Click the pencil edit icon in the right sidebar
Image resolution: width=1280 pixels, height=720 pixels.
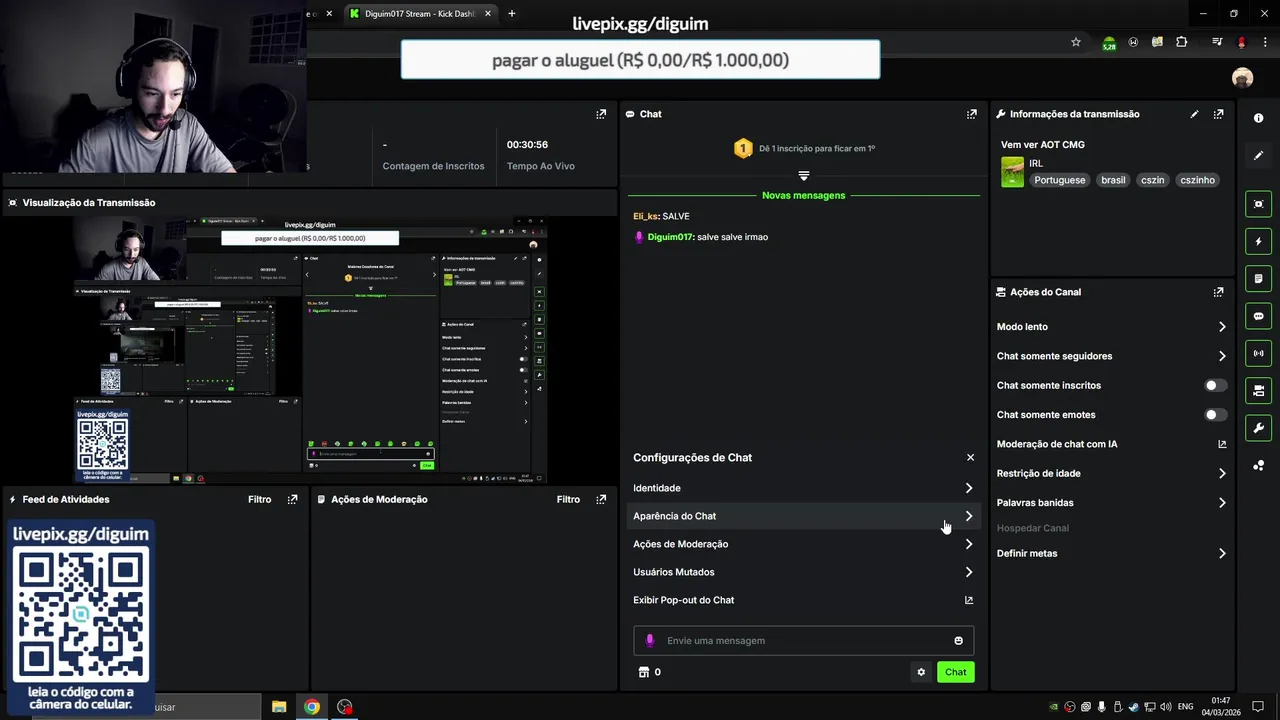[1258, 156]
